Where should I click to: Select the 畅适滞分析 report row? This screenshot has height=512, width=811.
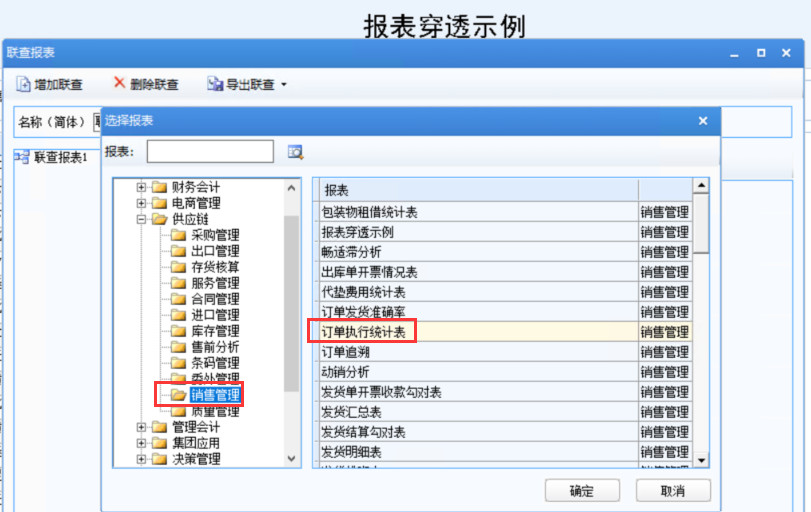[479, 252]
